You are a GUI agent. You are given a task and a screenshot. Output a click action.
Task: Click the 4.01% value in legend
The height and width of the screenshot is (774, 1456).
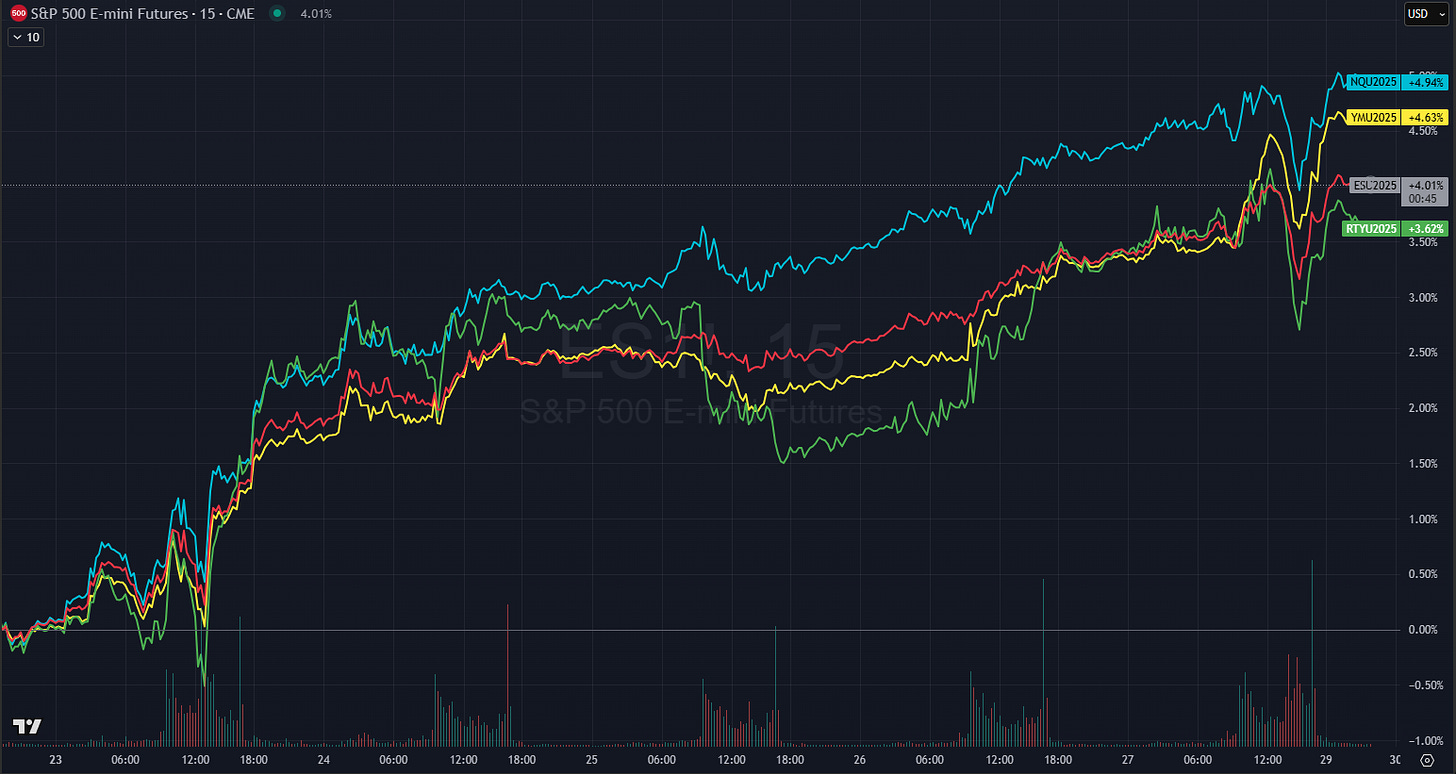click(x=316, y=14)
